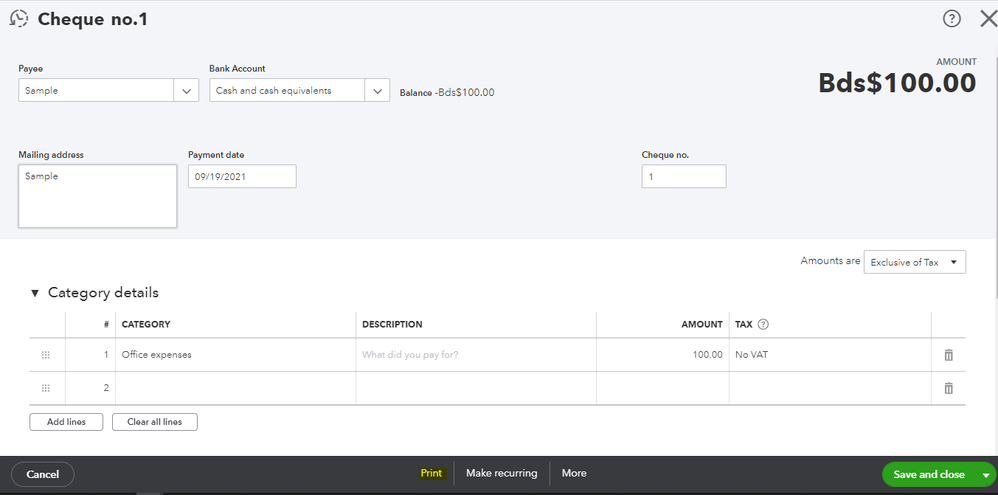Viewport: 998px width, 495px height.
Task: Click the help question mark icon
Action: coord(952,18)
